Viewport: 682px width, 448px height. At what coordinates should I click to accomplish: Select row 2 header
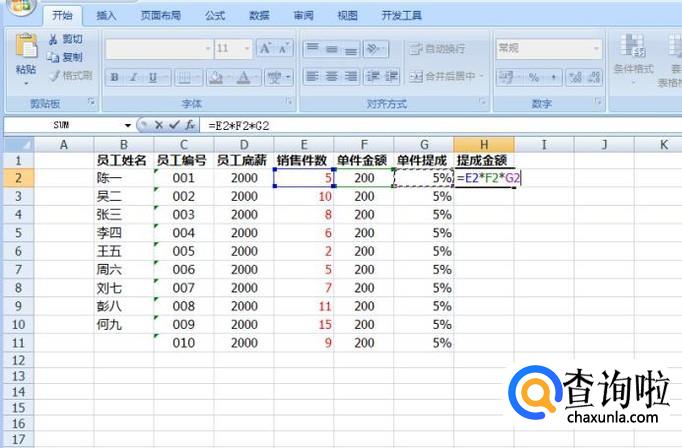[19, 178]
